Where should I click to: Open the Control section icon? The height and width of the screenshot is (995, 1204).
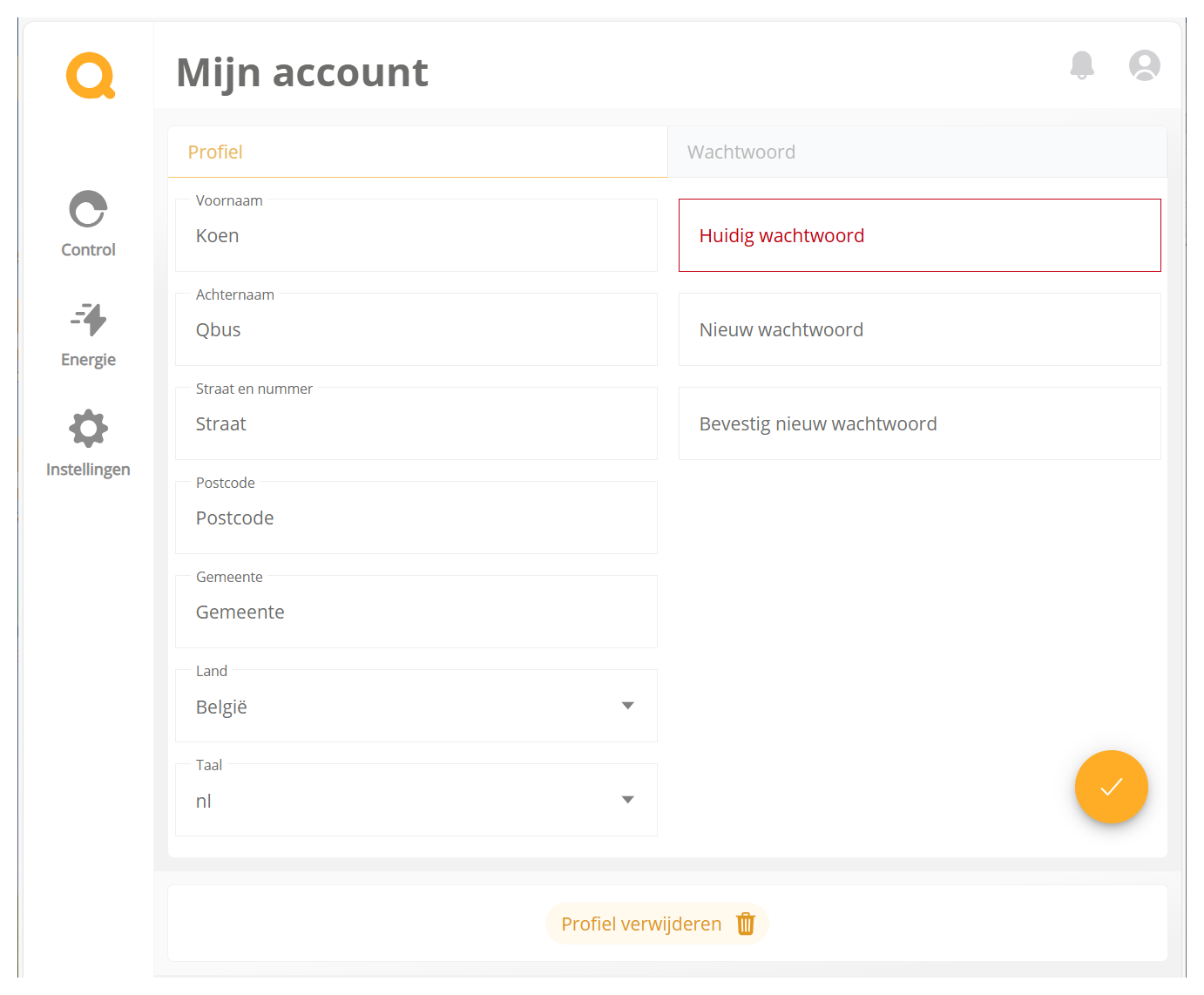click(88, 210)
